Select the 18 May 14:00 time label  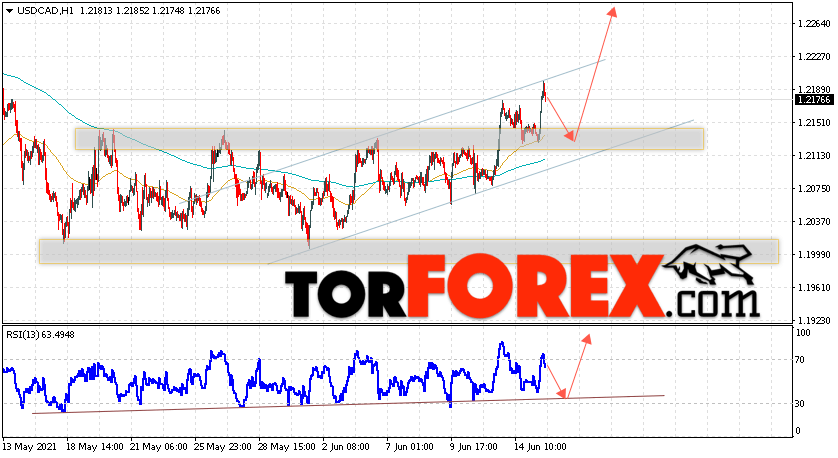coord(95,447)
